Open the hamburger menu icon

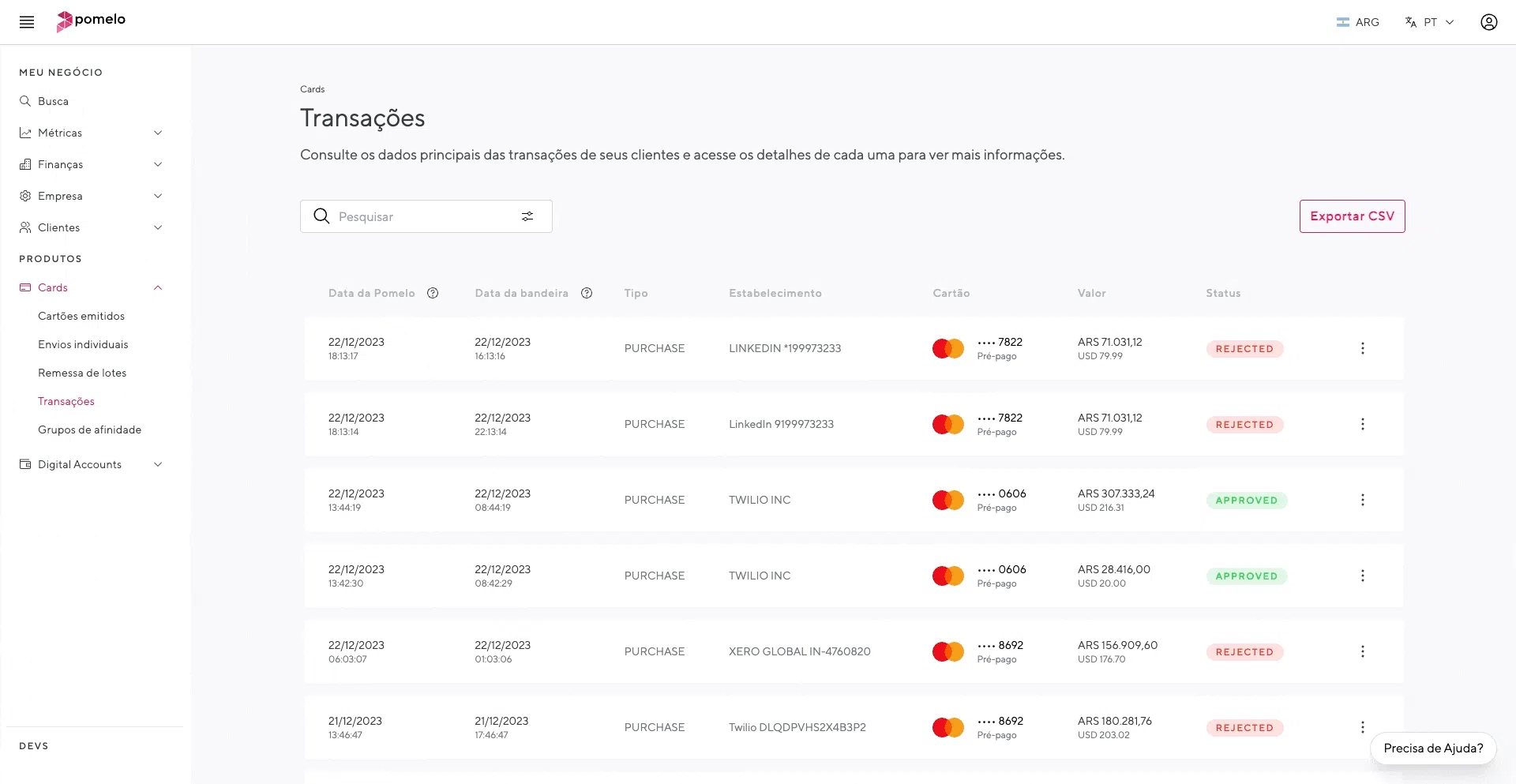(27, 22)
